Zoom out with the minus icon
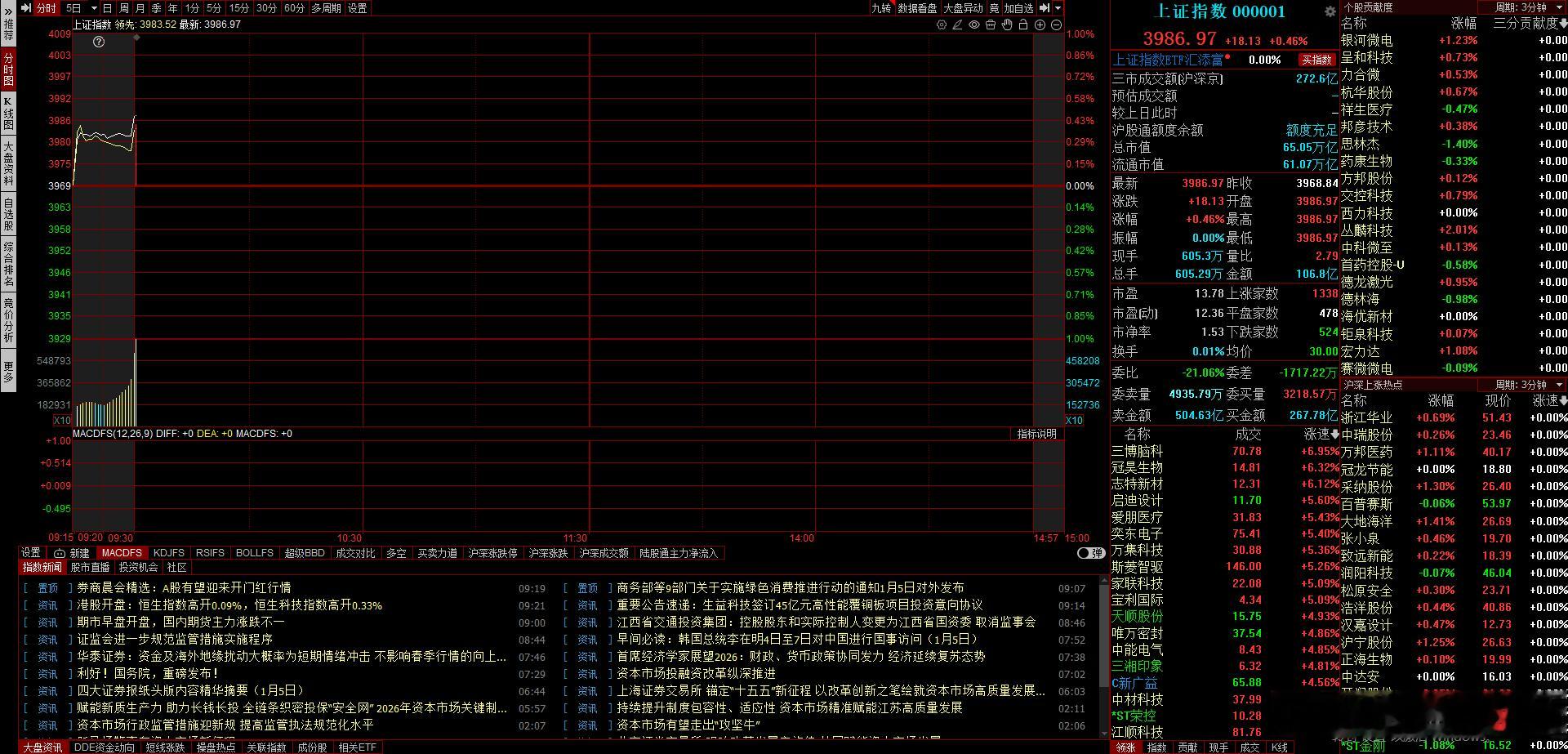This screenshot has width=1568, height=754. click(1056, 26)
